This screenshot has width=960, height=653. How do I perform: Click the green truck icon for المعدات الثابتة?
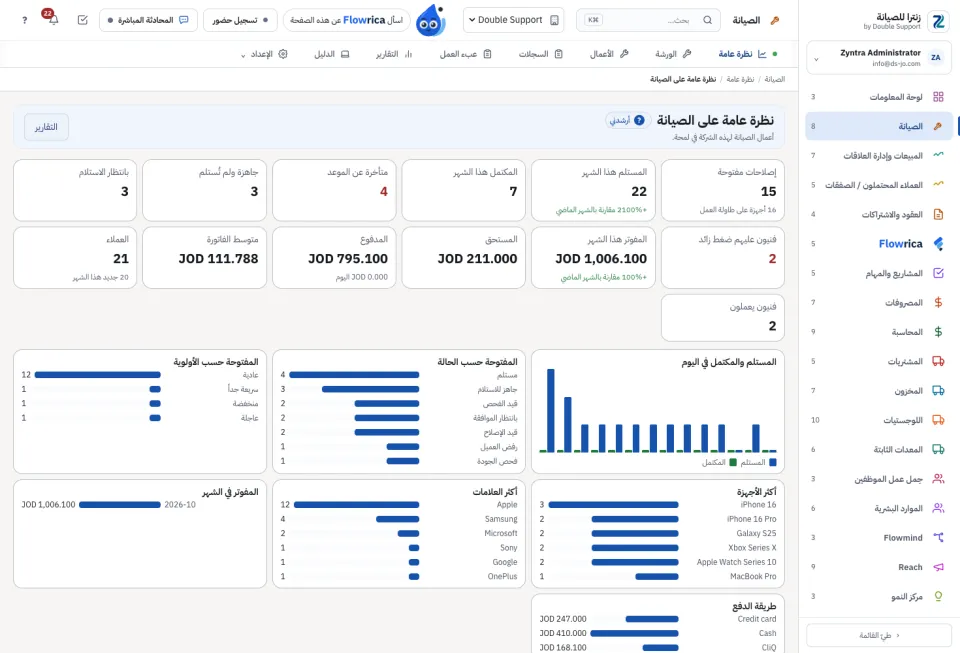[x=938, y=449]
